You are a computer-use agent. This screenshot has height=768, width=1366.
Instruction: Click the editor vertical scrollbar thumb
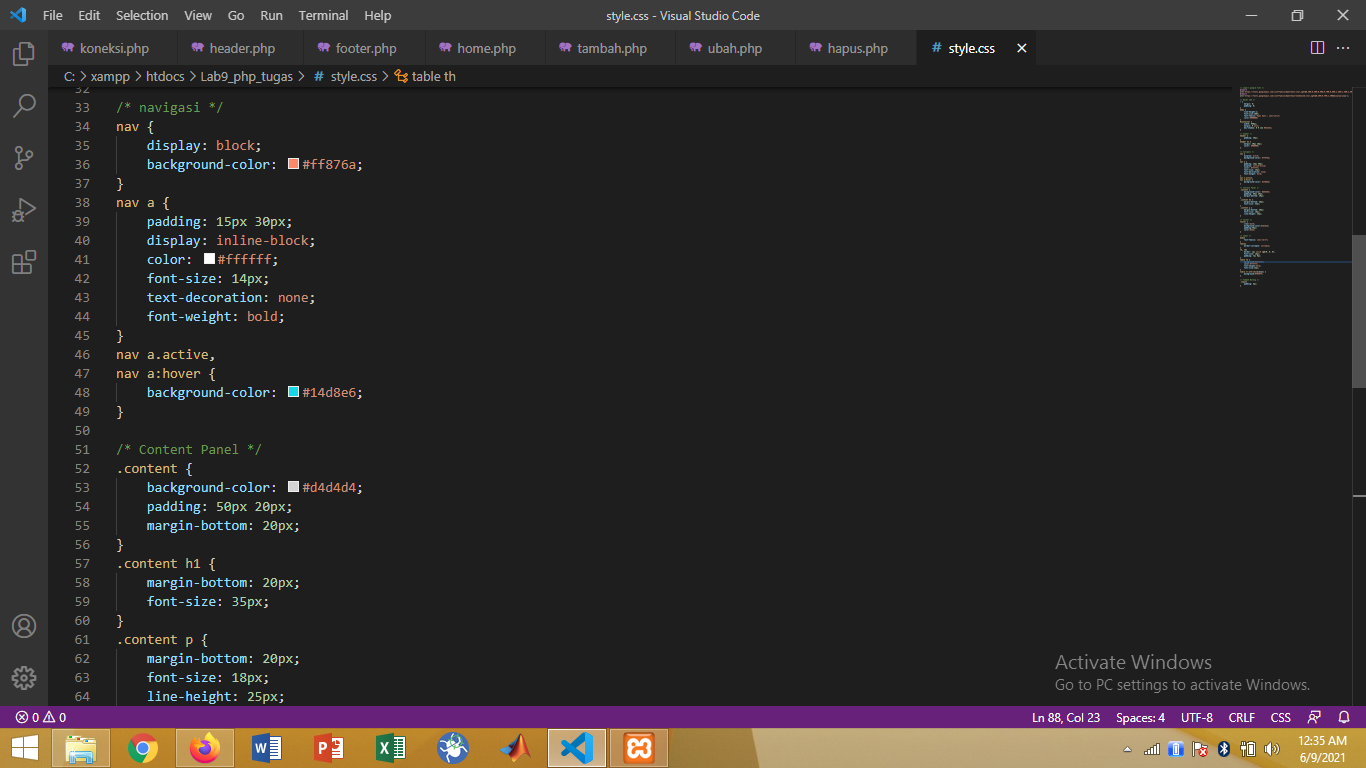[x=1359, y=312]
